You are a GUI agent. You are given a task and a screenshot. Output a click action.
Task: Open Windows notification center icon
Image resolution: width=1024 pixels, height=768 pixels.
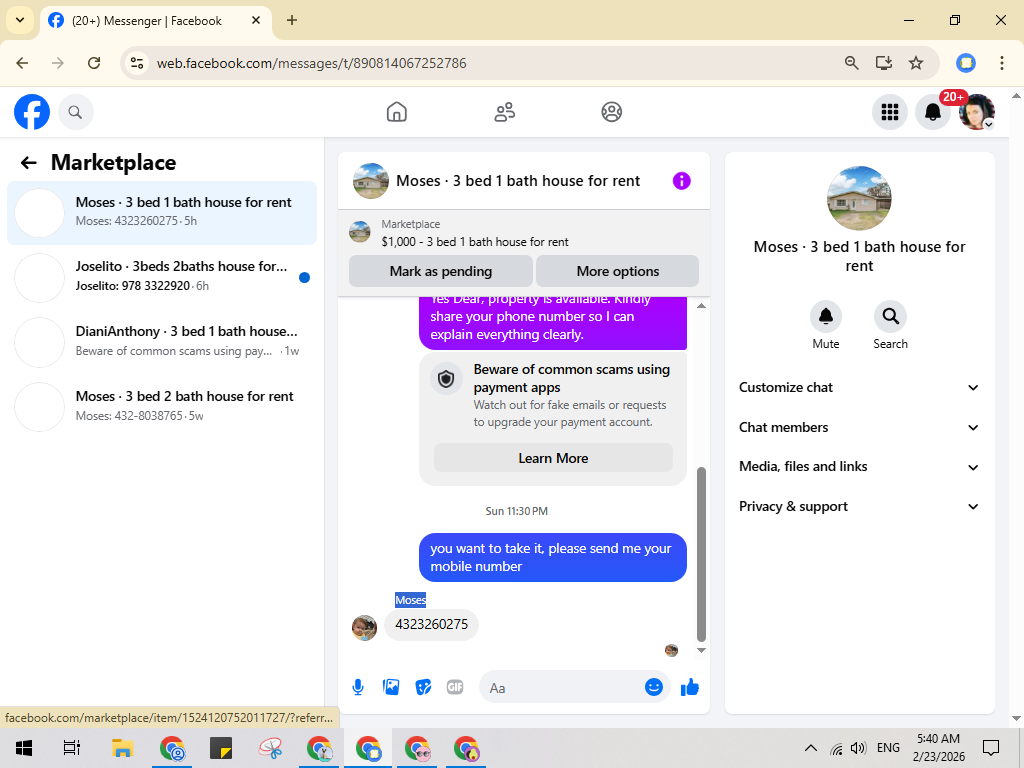point(991,748)
